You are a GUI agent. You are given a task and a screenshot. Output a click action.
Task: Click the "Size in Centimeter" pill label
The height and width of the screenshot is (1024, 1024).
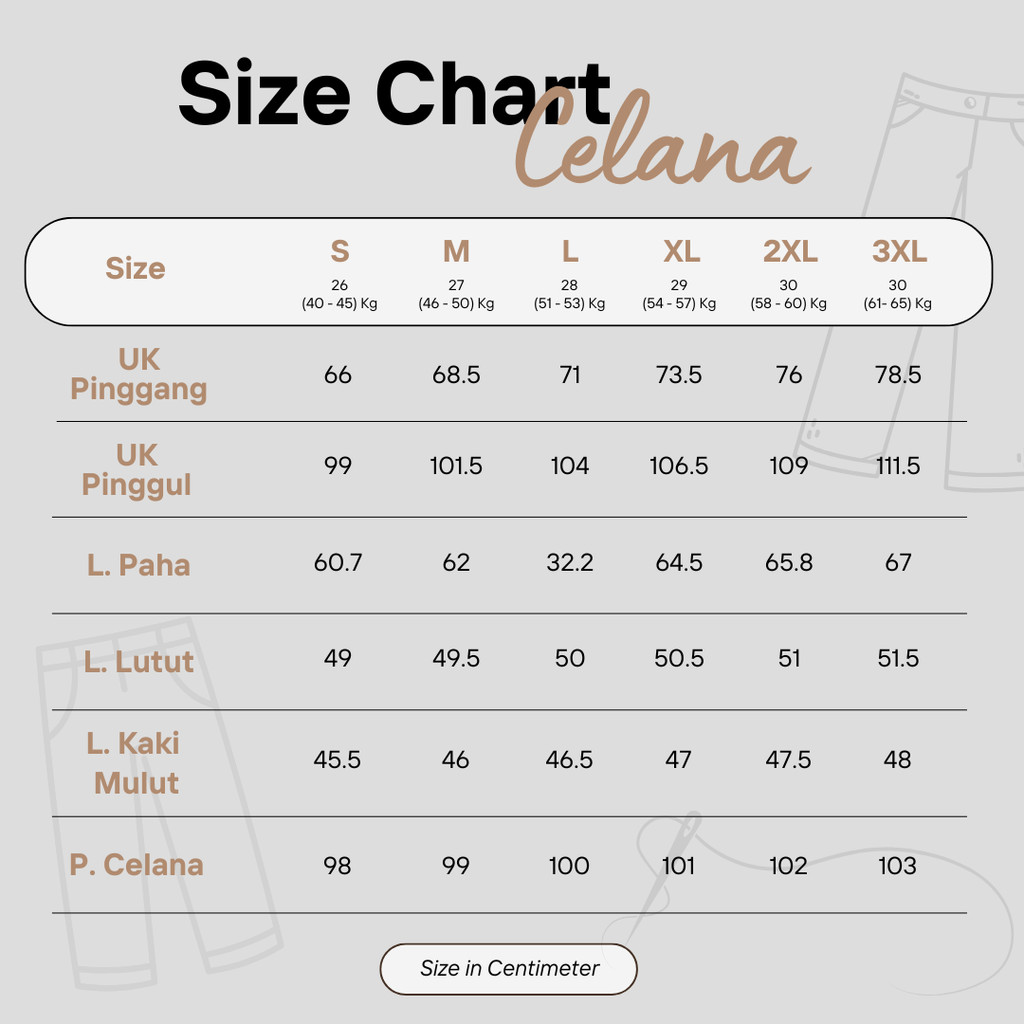coord(509,969)
